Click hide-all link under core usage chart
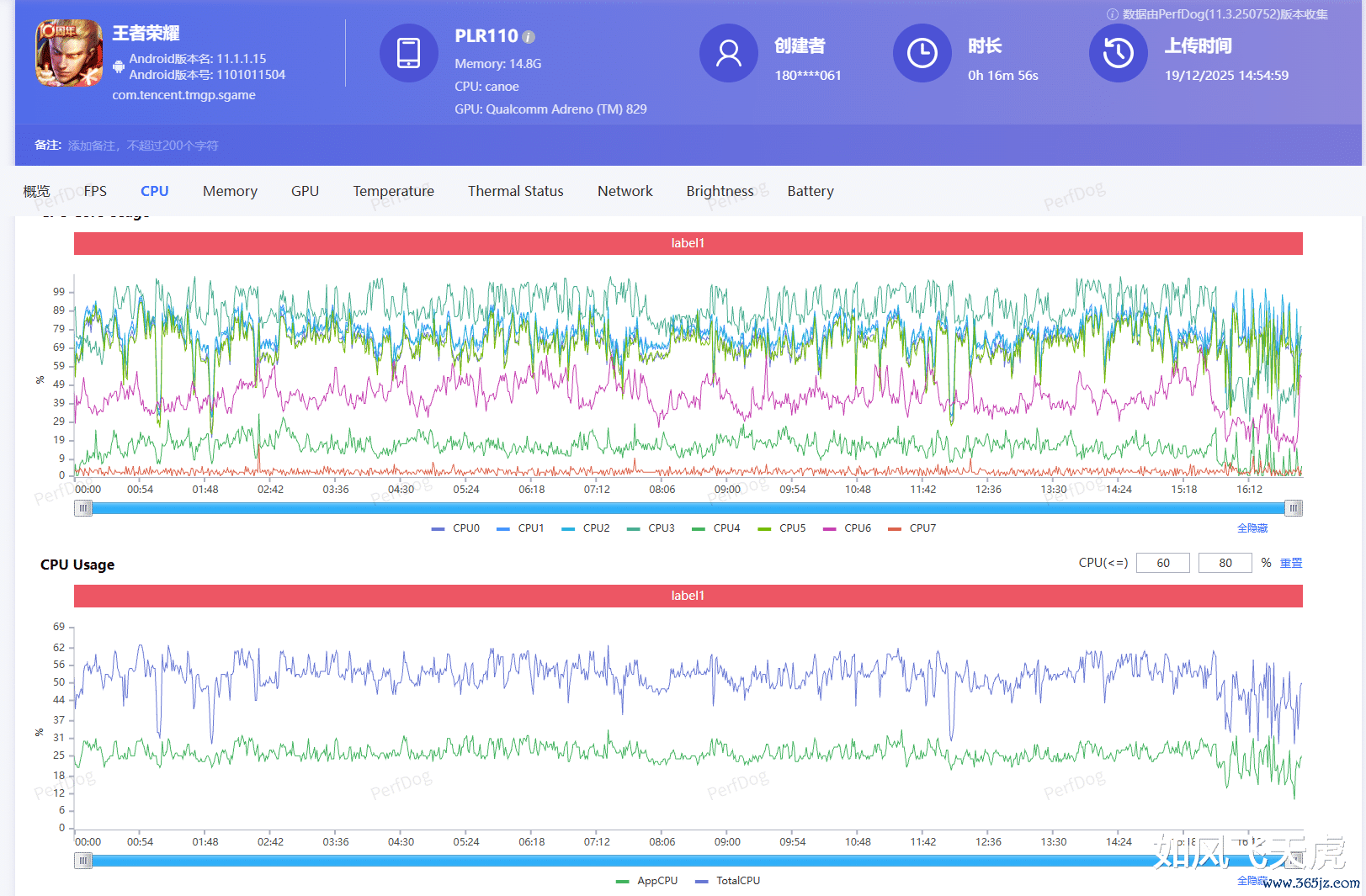Screen dimensions: 1366x896 pyautogui.click(x=1252, y=528)
